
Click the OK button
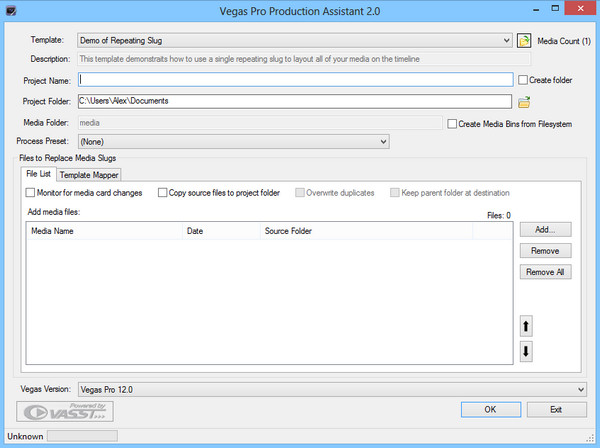(x=490, y=409)
